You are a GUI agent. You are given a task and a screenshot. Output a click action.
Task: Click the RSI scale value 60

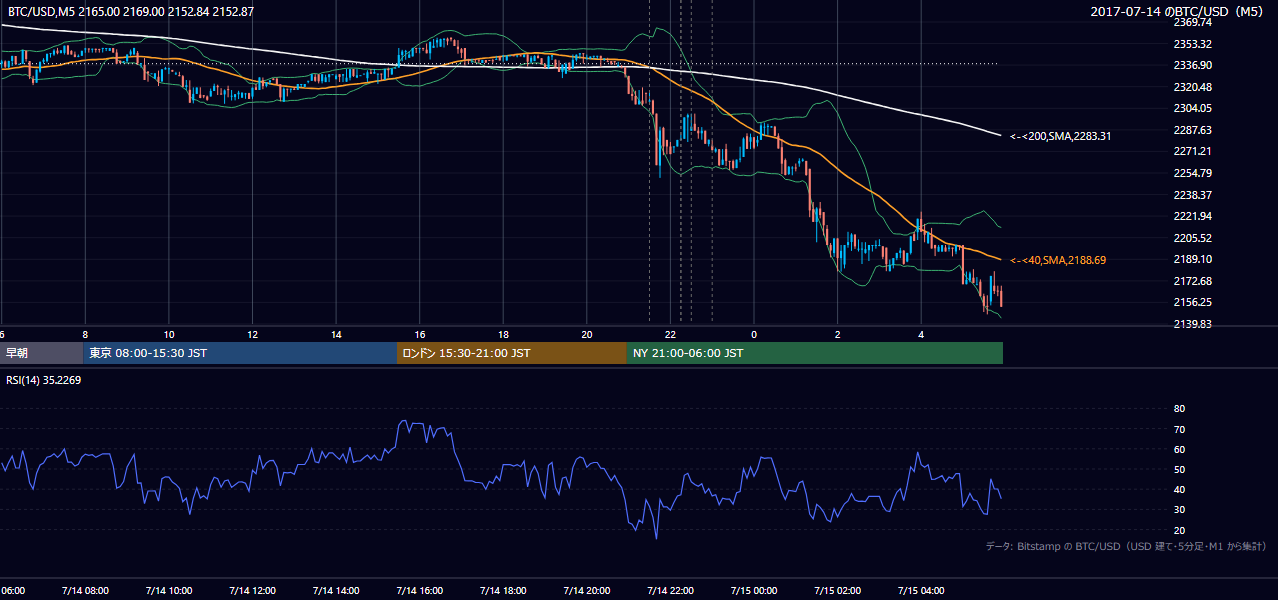(1179, 449)
